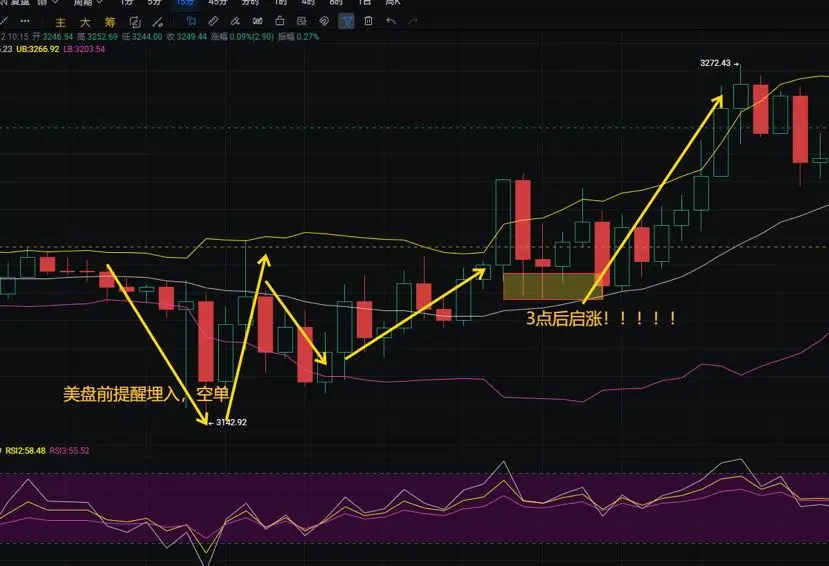Image resolution: width=829 pixels, height=566 pixels.
Task: Click the RSI3:55.52 indicator label
Action: point(69,451)
